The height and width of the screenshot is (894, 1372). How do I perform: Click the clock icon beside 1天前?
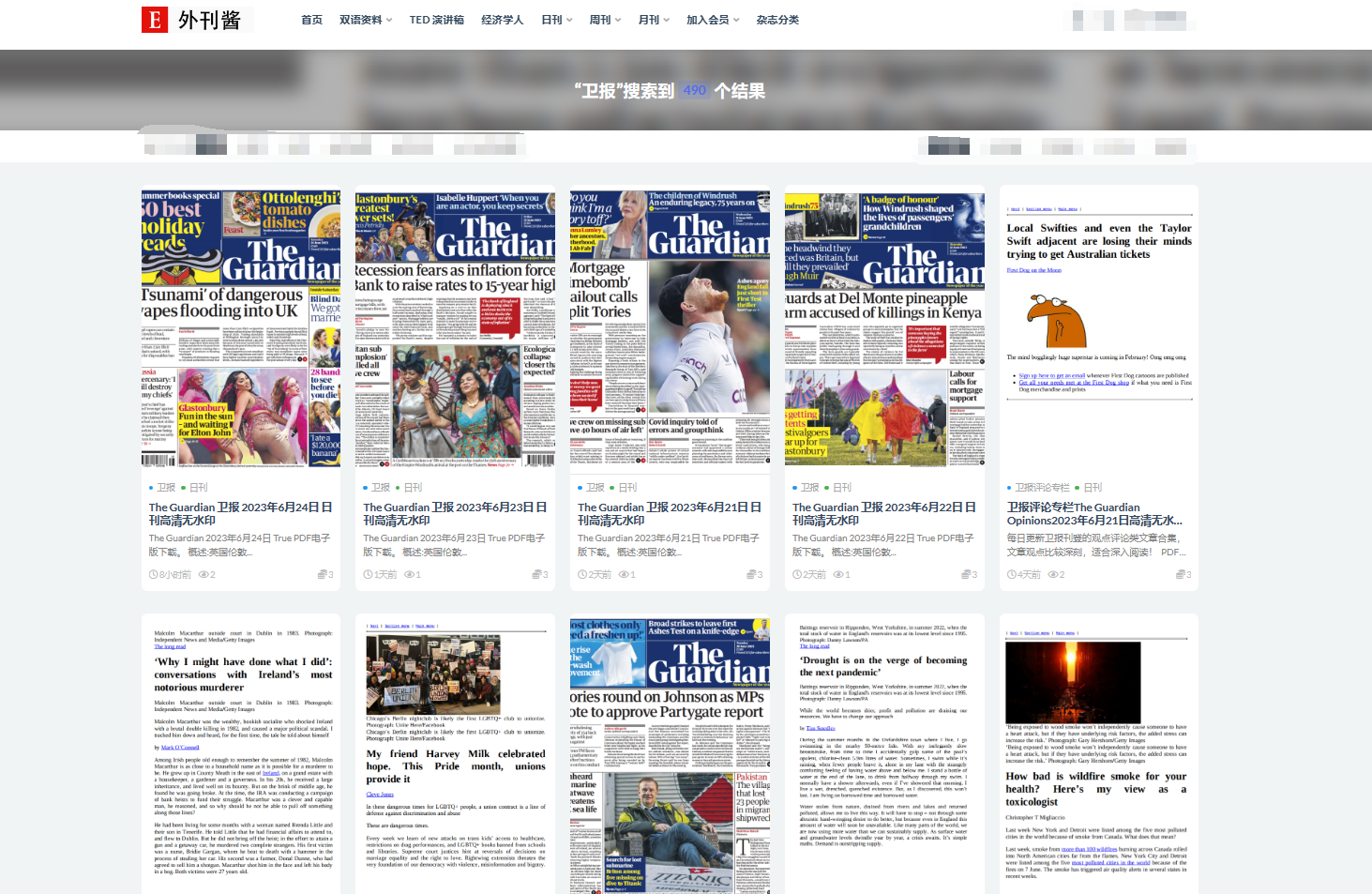coord(369,574)
